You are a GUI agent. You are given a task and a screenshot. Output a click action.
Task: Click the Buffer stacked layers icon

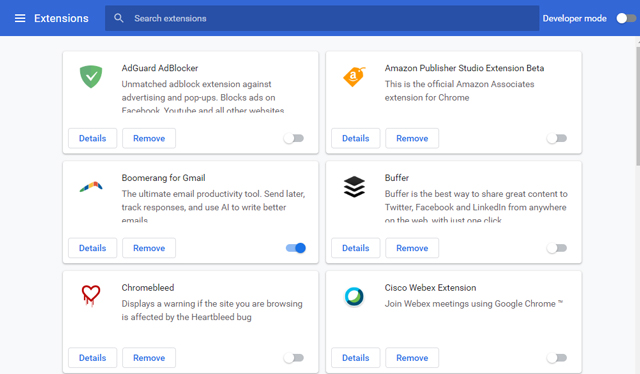[354, 187]
